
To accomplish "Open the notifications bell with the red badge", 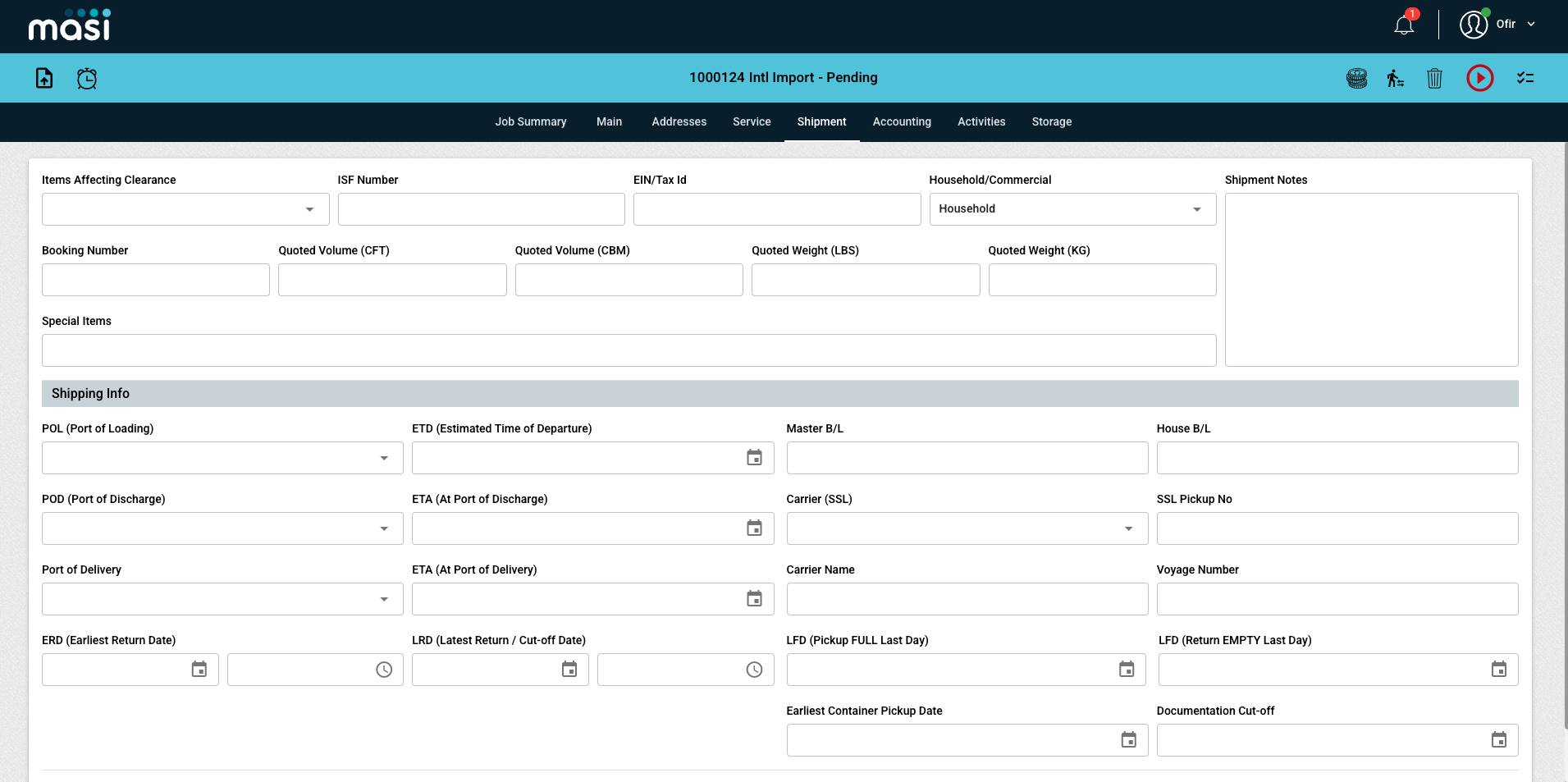I will 1402,24.
